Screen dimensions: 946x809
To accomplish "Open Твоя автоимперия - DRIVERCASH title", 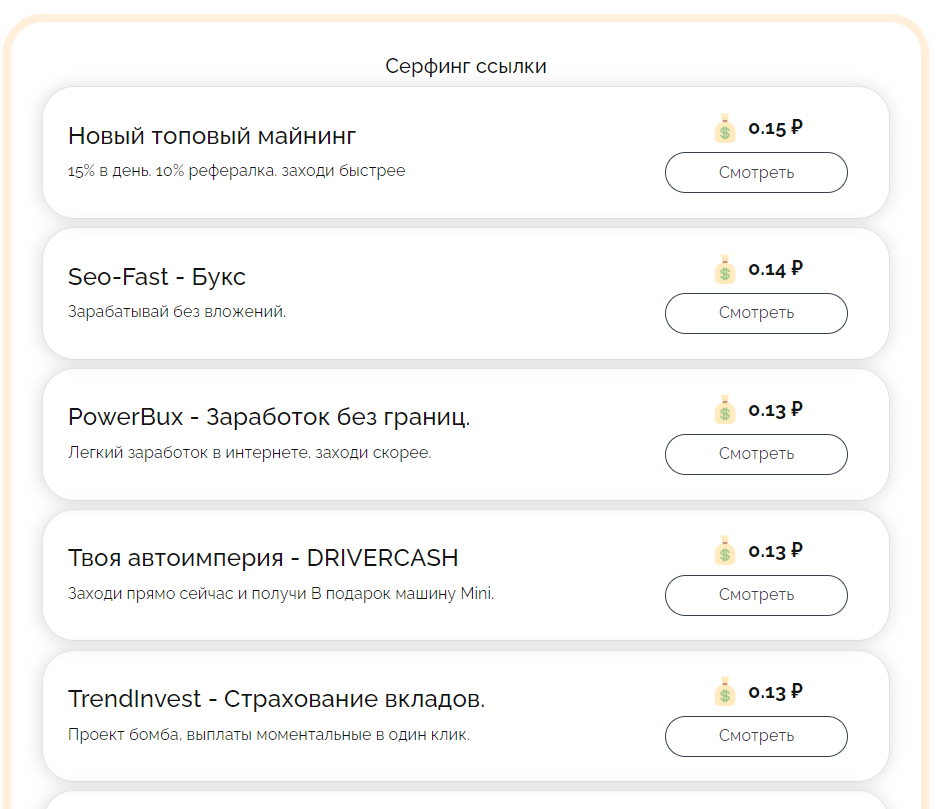I will [263, 559].
